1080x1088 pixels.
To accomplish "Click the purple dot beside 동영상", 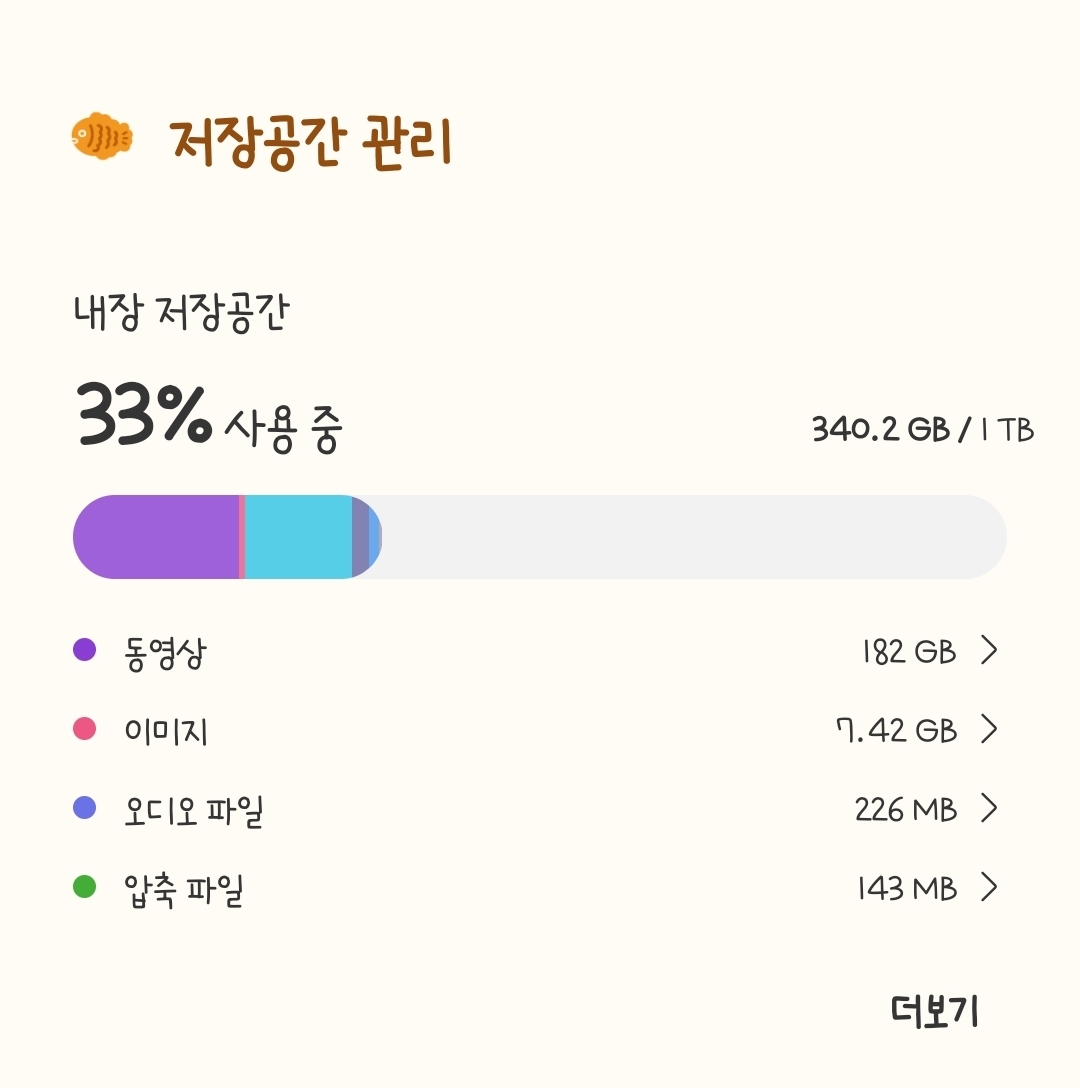I will pos(85,650).
